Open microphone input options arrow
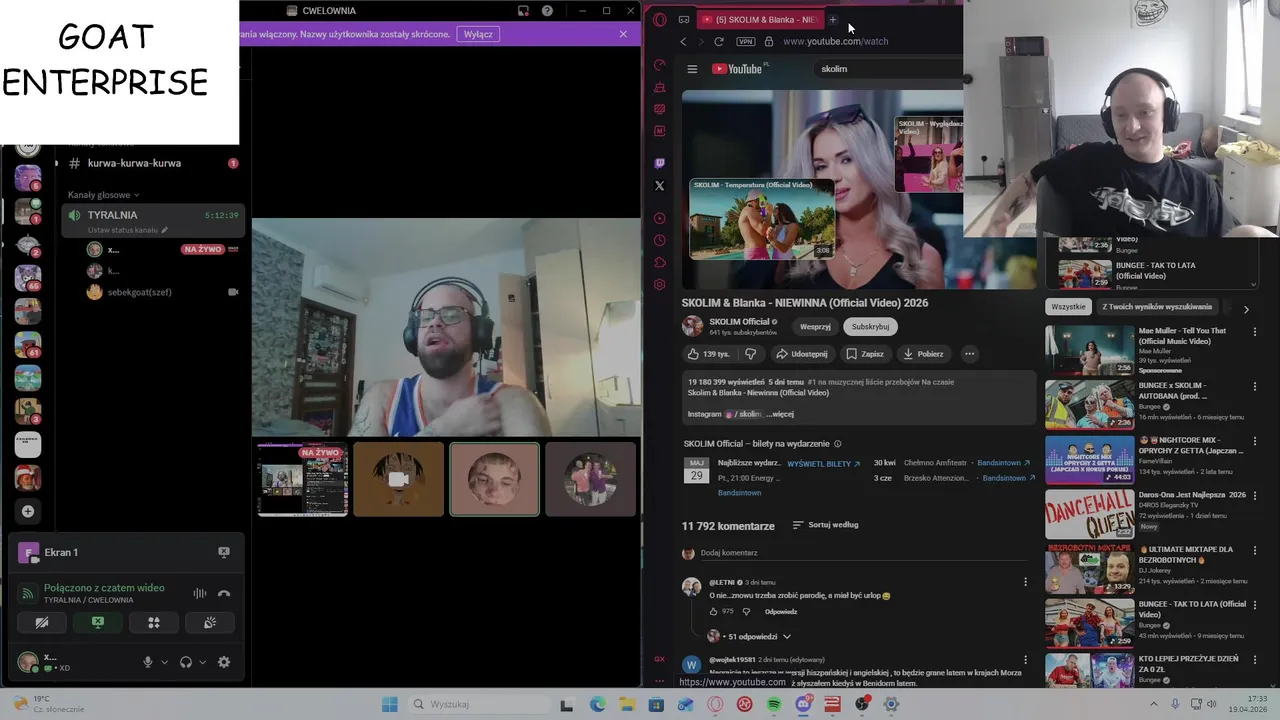This screenshot has height=720, width=1280. [x=164, y=662]
